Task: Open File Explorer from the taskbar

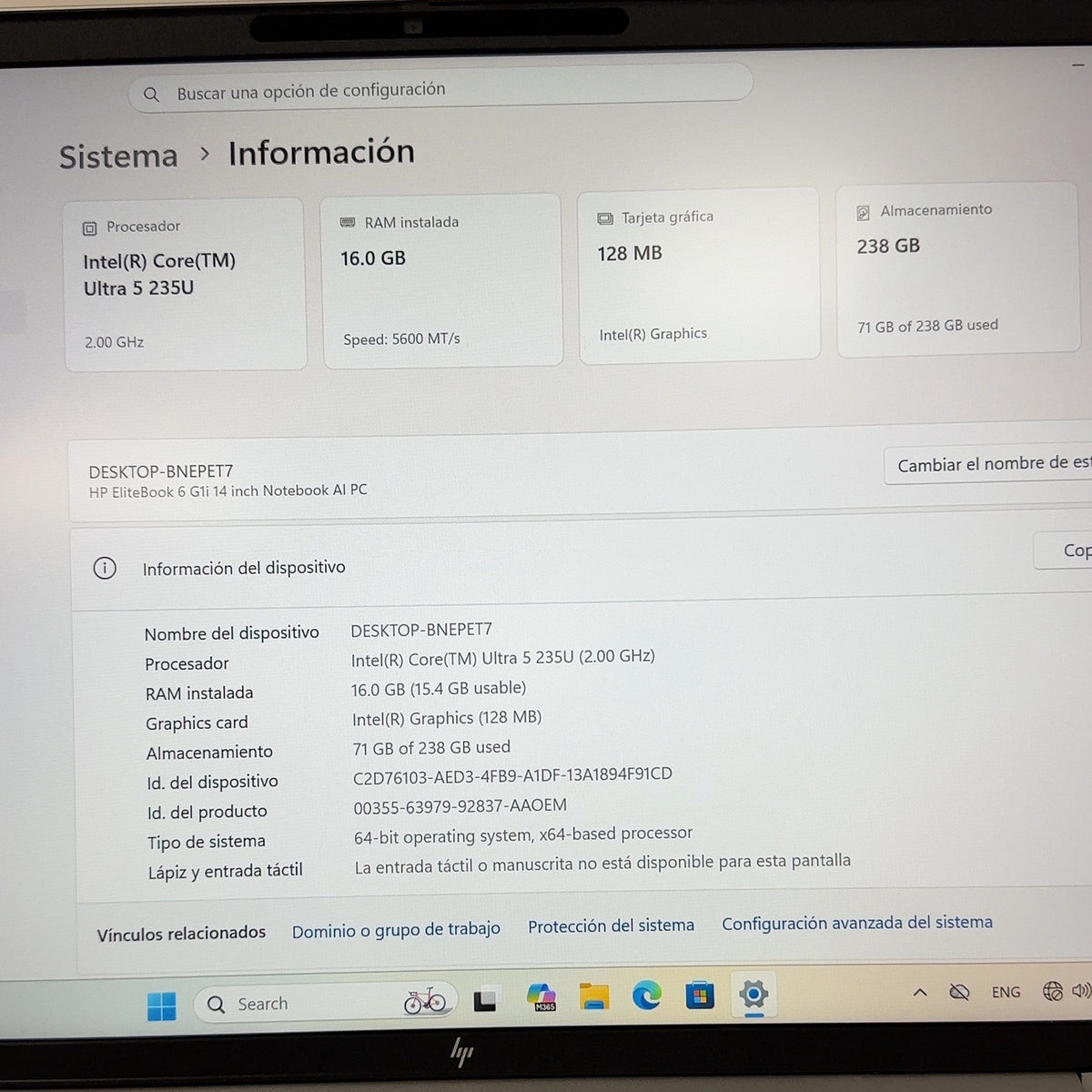Action: [x=594, y=996]
